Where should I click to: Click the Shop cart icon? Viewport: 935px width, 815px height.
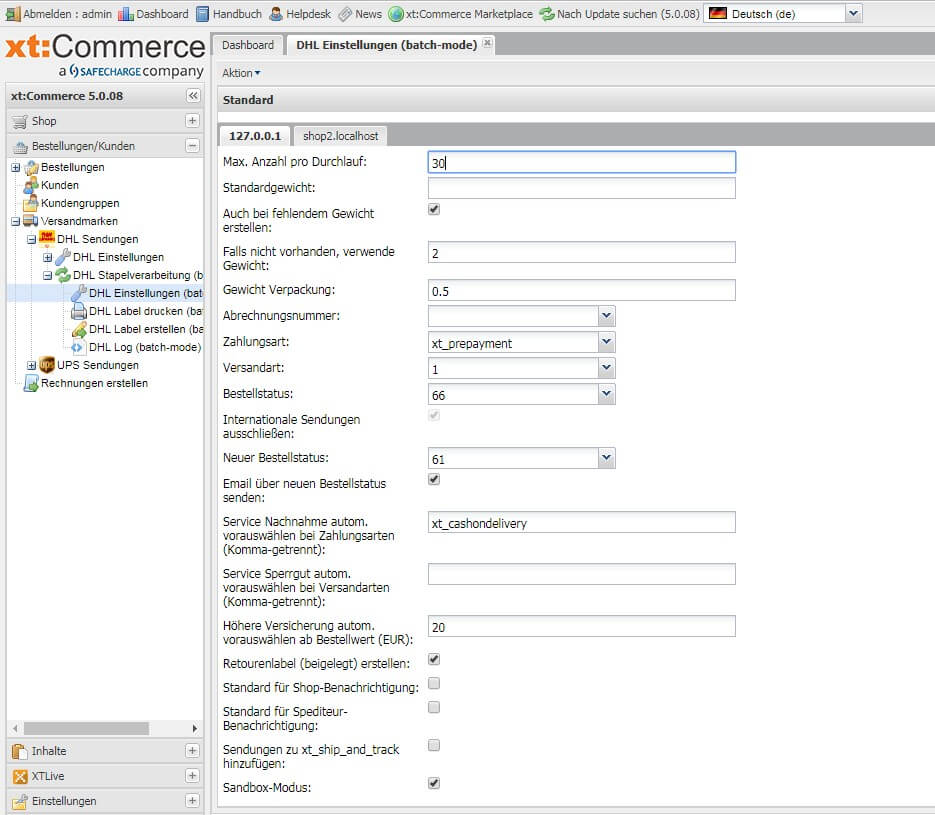pos(20,122)
